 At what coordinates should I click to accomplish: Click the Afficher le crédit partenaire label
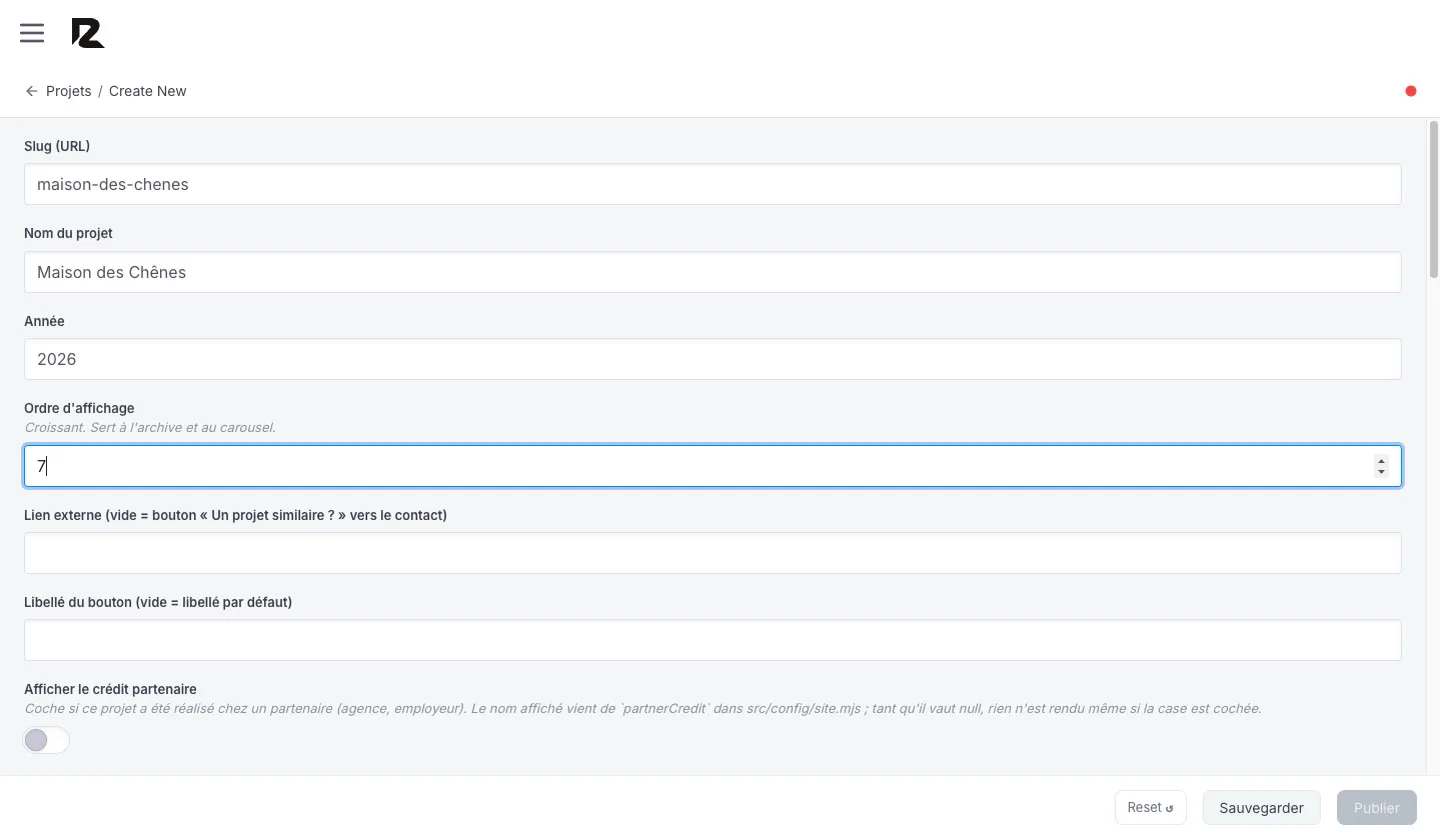110,689
